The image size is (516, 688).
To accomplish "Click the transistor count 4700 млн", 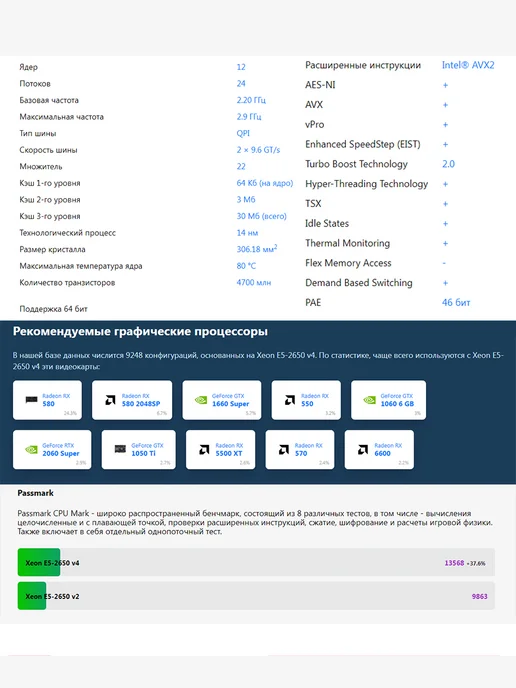I will [254, 283].
